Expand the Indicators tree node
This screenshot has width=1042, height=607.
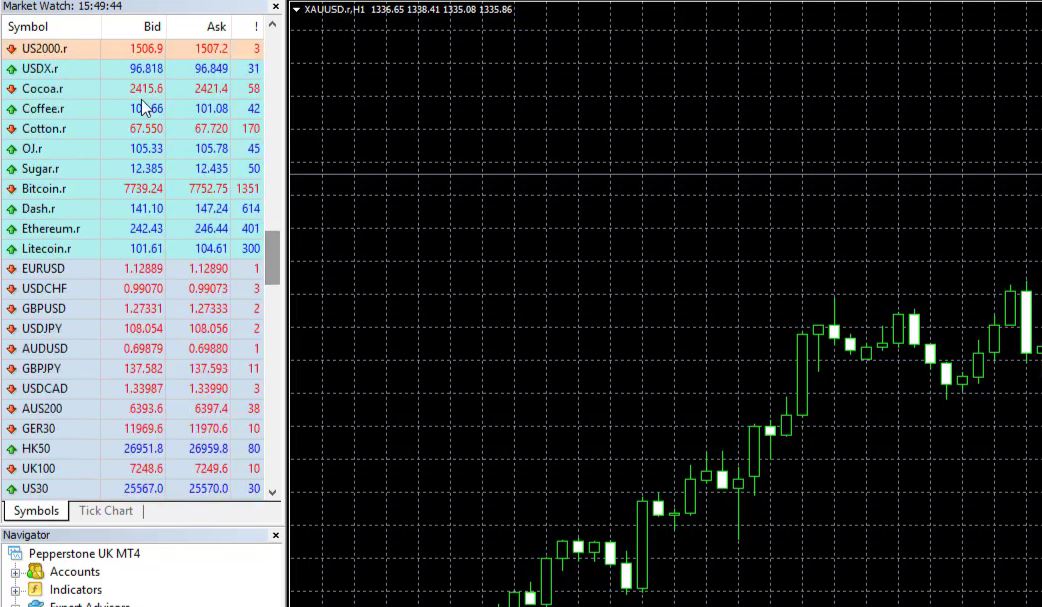tap(15, 591)
